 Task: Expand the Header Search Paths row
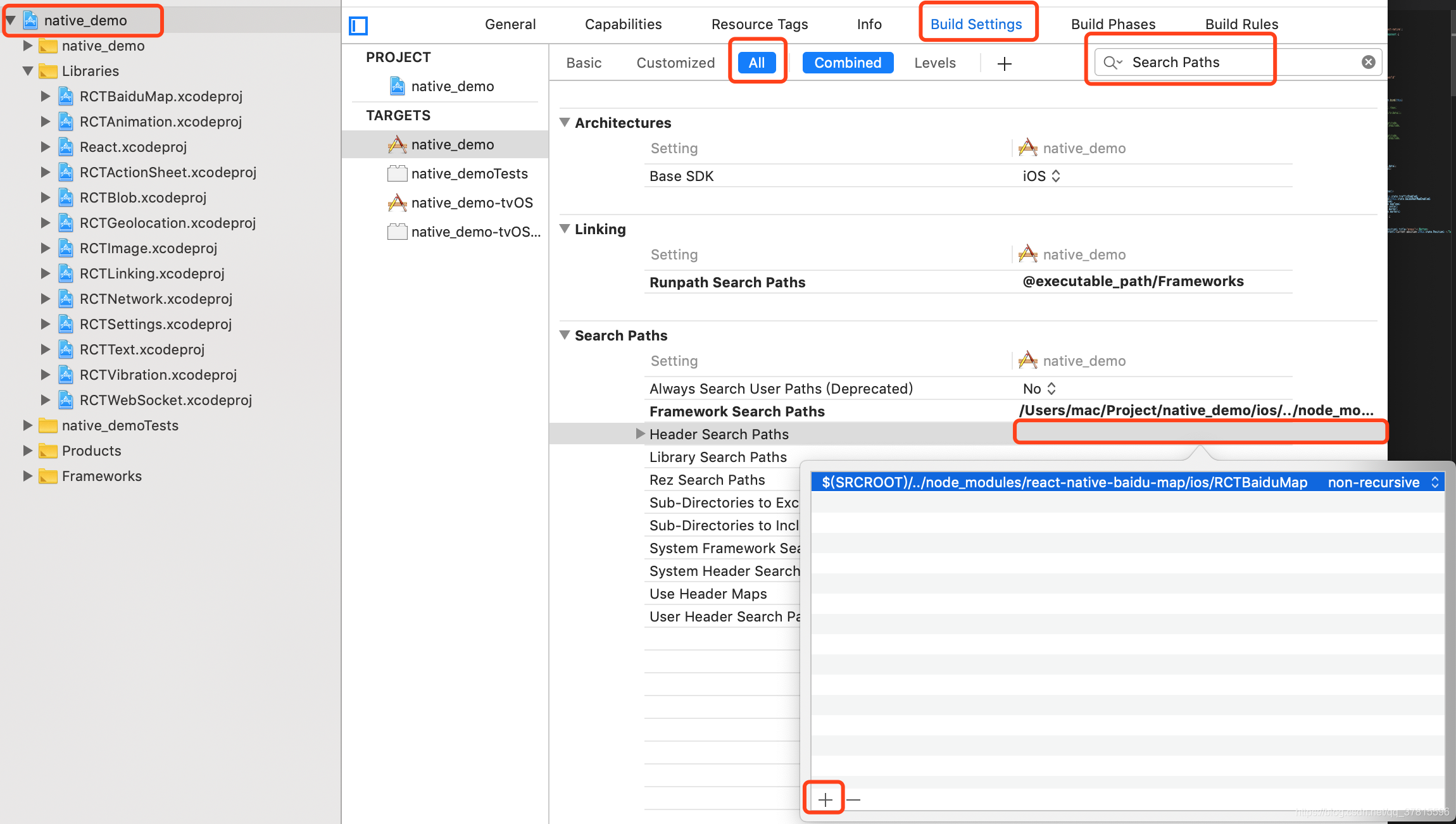[x=640, y=434]
